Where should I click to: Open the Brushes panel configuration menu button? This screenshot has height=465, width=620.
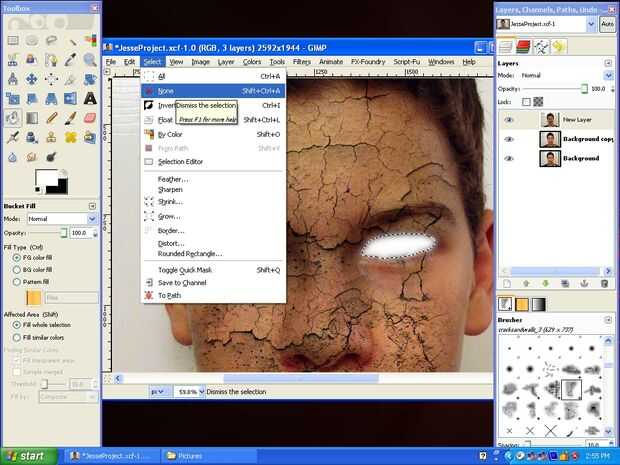608,319
